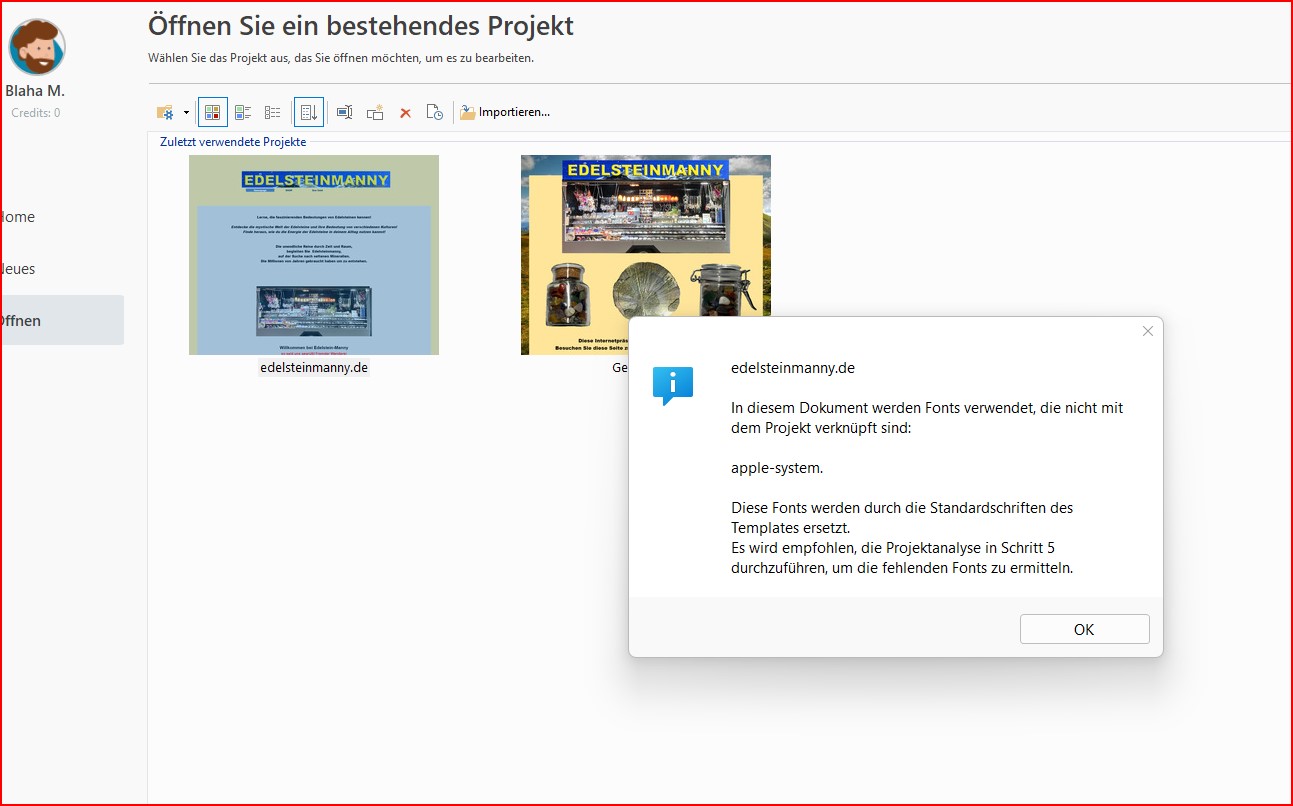Switch to the list view layout

(272, 112)
